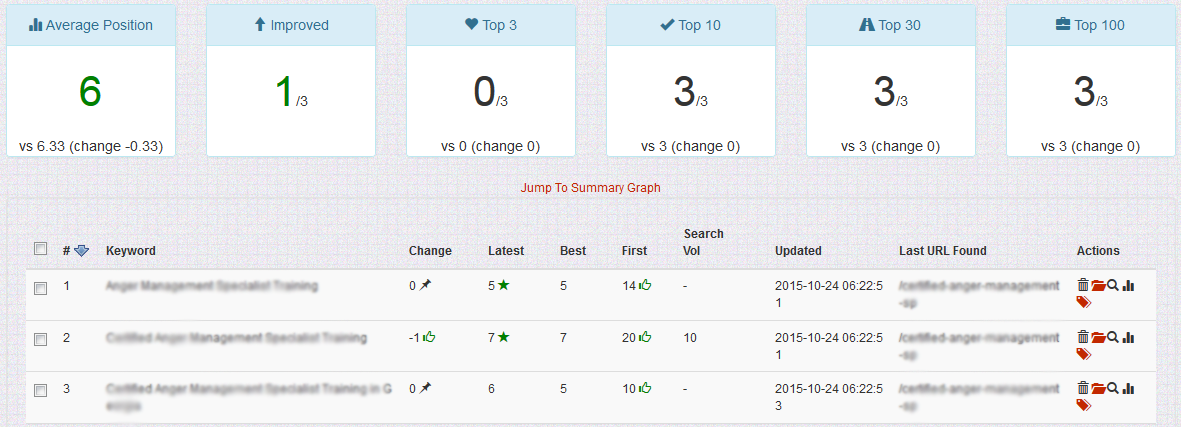
Task: Click the folder icon in row 1
Action: 1098,286
